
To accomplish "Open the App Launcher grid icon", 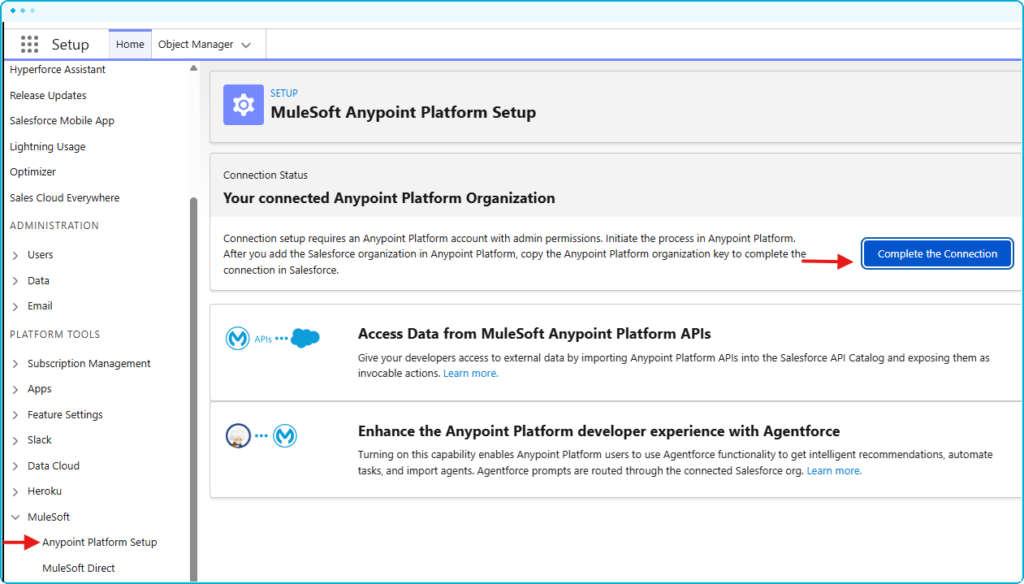I will tap(29, 44).
